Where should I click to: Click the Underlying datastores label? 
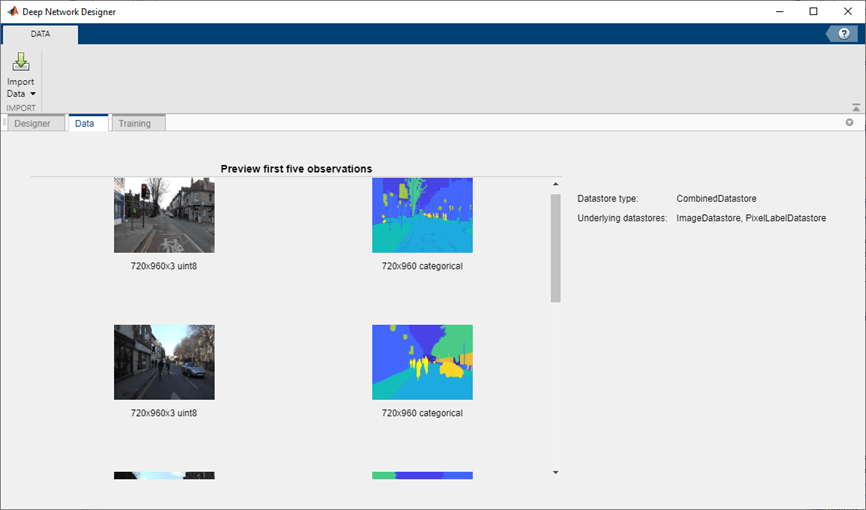point(622,218)
